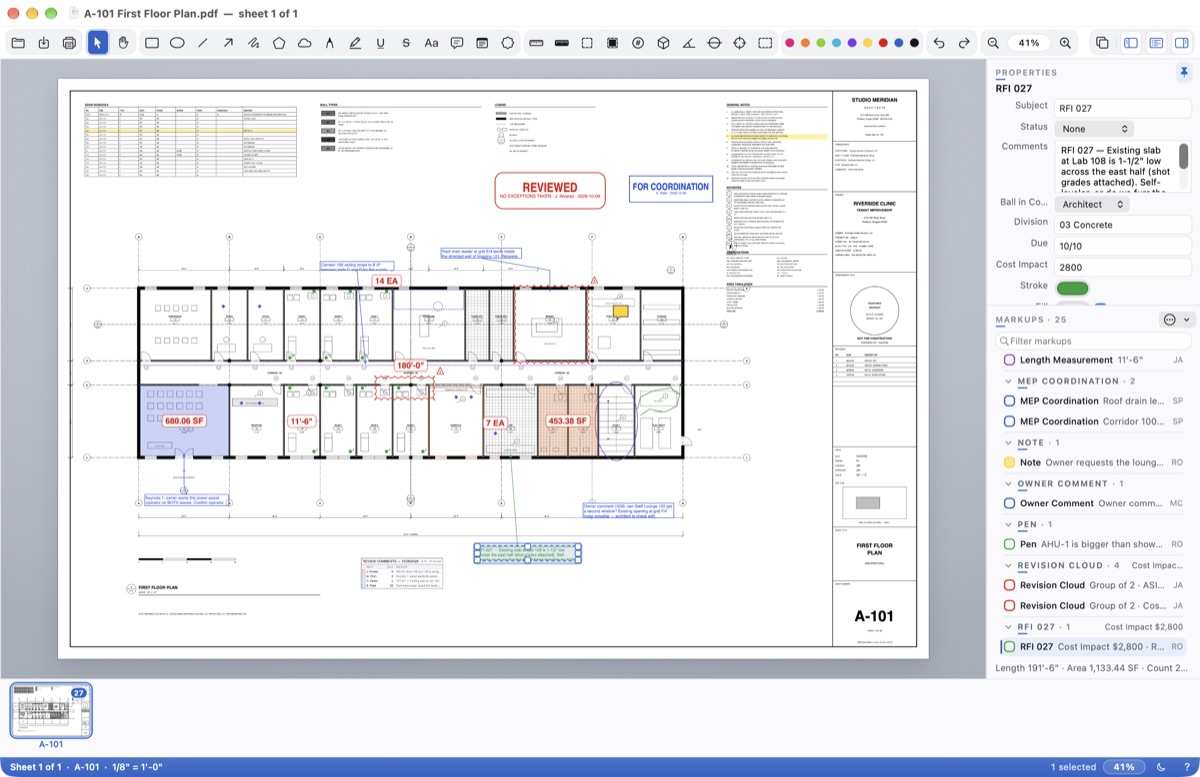Viewport: 1200px width, 777px height.
Task: Select the diameter measurement tool
Action: pyautogui.click(x=714, y=43)
